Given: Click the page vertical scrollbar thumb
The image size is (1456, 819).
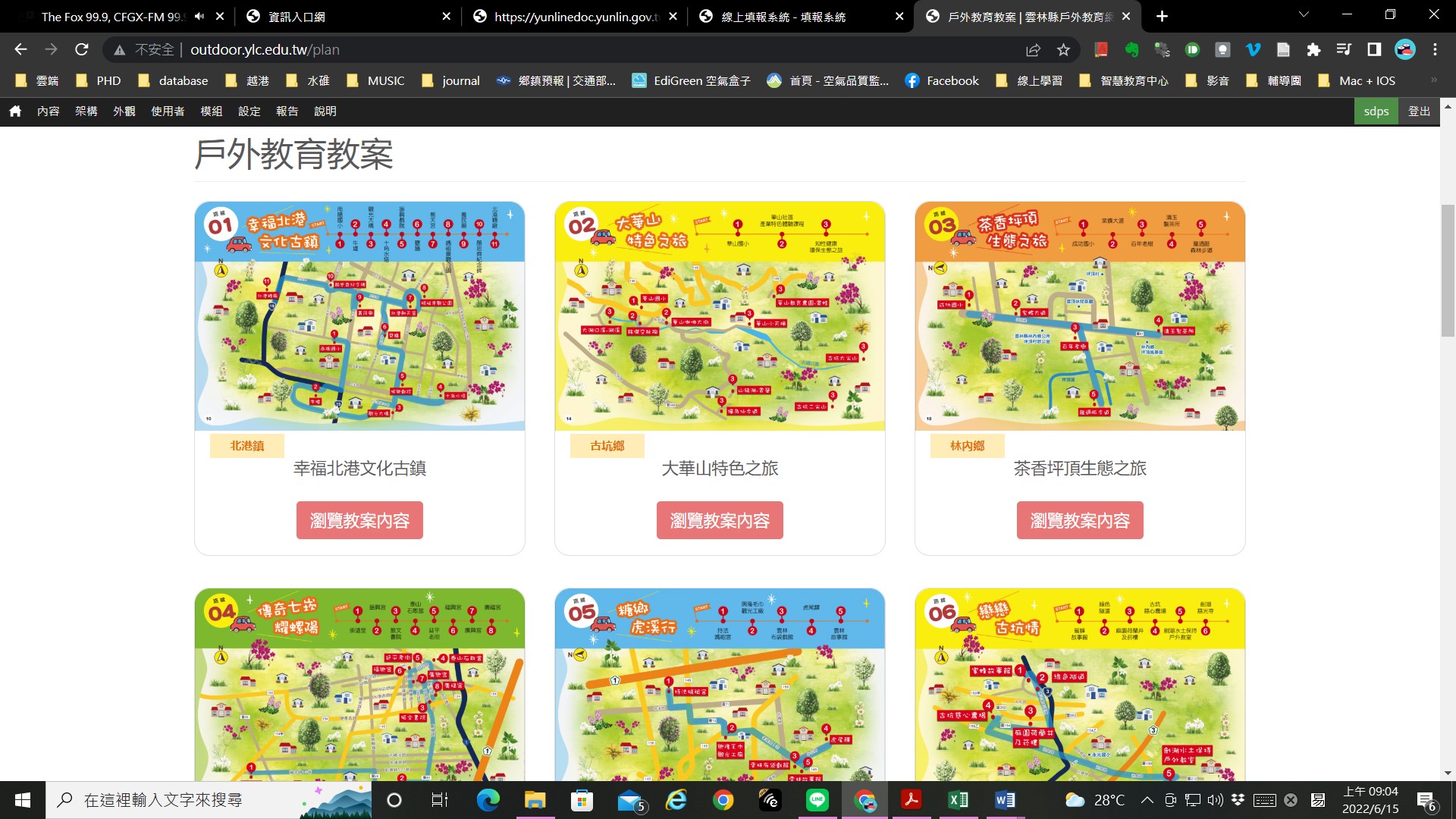Looking at the screenshot, I should [x=1448, y=270].
